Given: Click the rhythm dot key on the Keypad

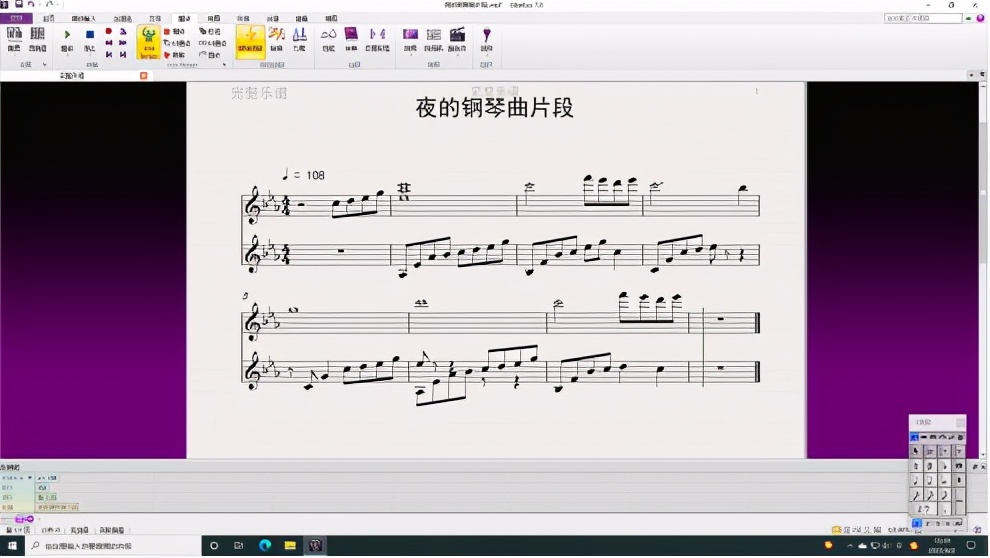Looking at the screenshot, I should (945, 509).
